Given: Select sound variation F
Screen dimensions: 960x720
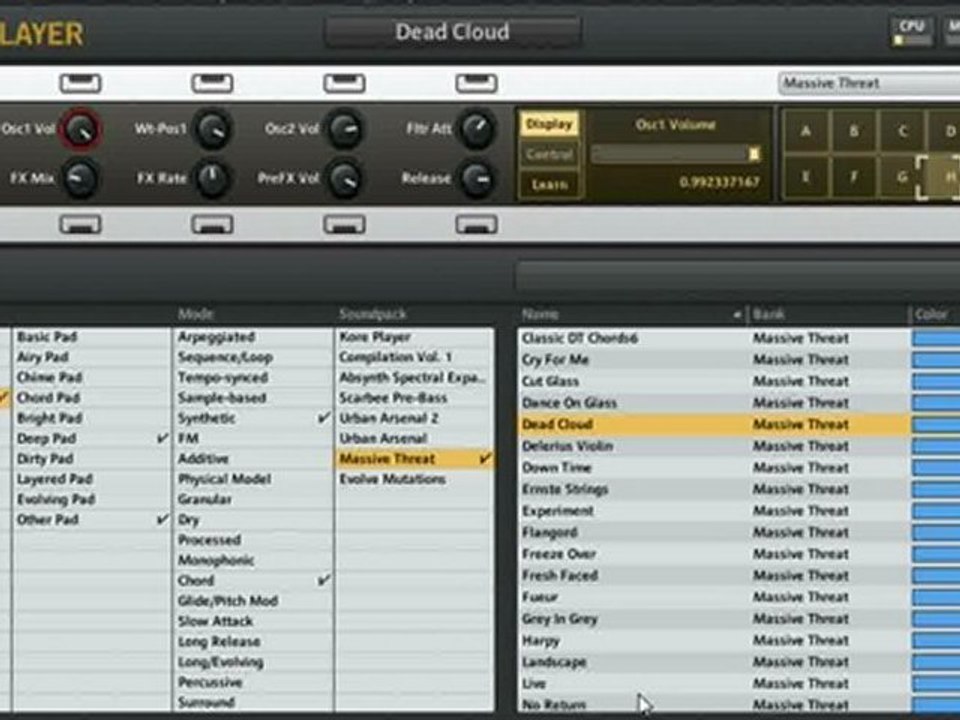Looking at the screenshot, I should 853,176.
